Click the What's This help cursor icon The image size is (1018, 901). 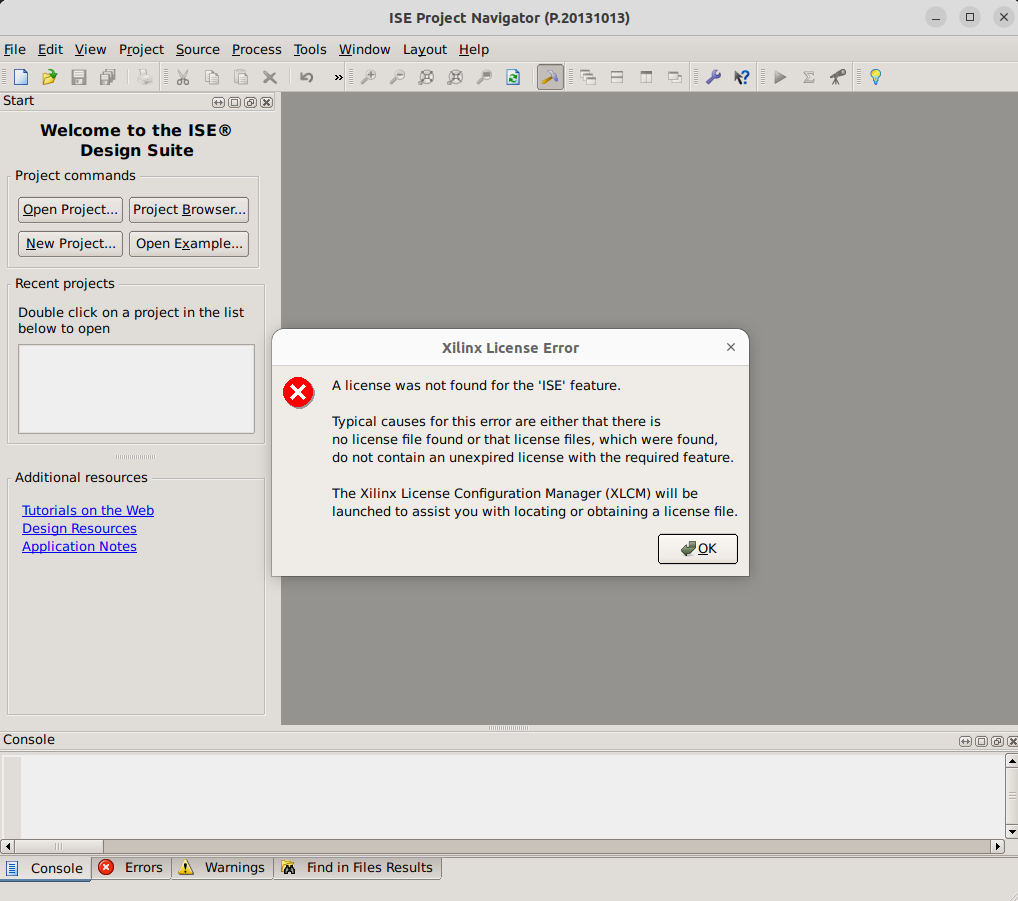pyautogui.click(x=742, y=77)
